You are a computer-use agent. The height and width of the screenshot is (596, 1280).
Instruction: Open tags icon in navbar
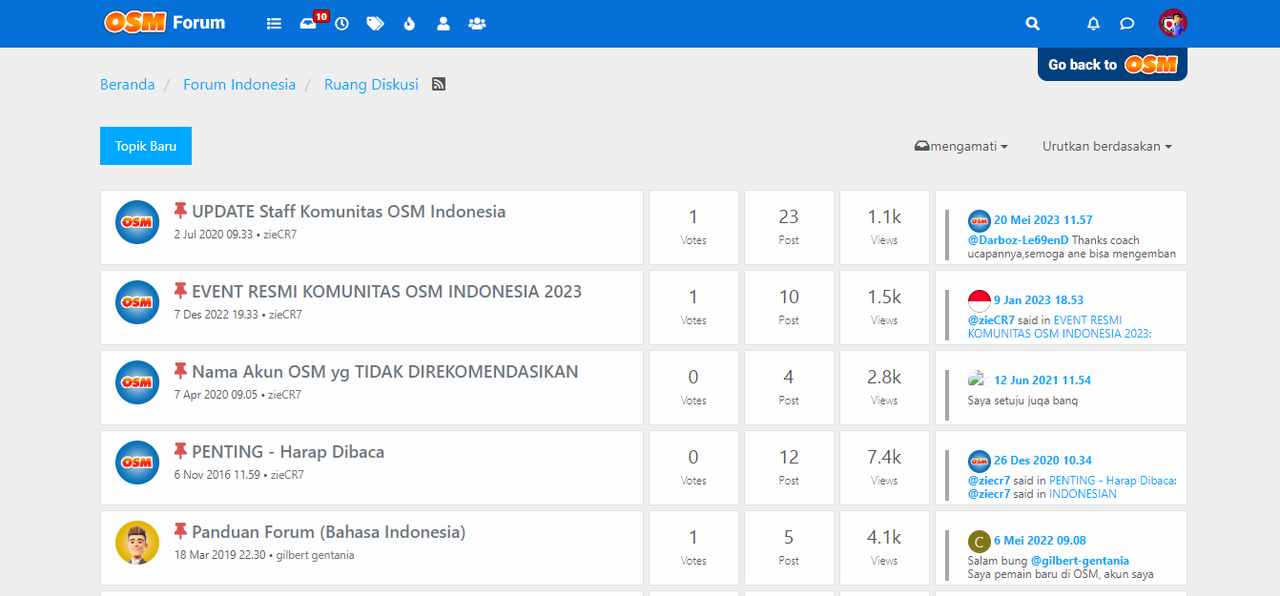click(375, 23)
